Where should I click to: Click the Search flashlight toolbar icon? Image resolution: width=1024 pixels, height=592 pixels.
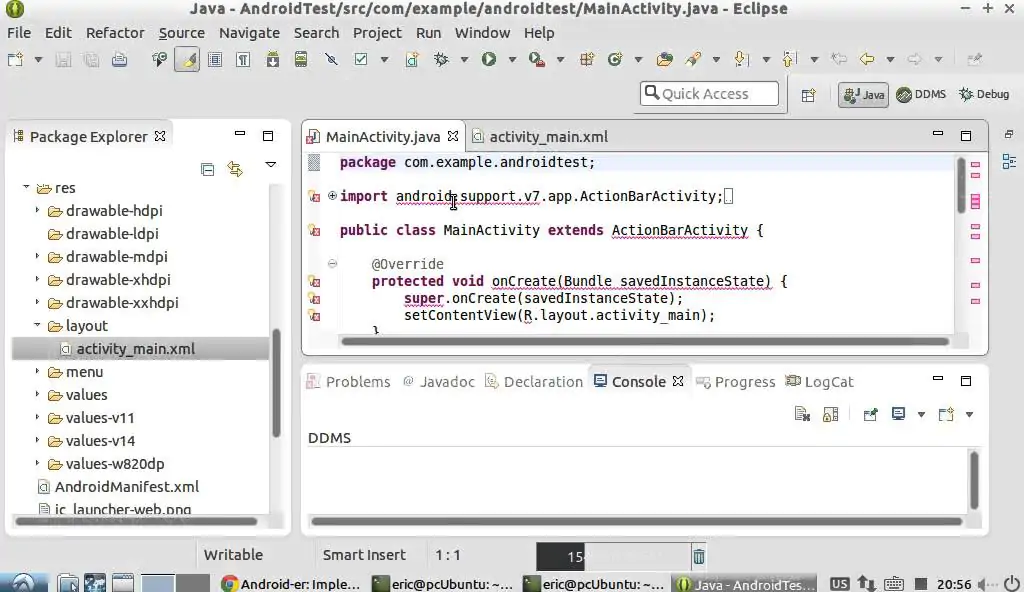pos(693,59)
